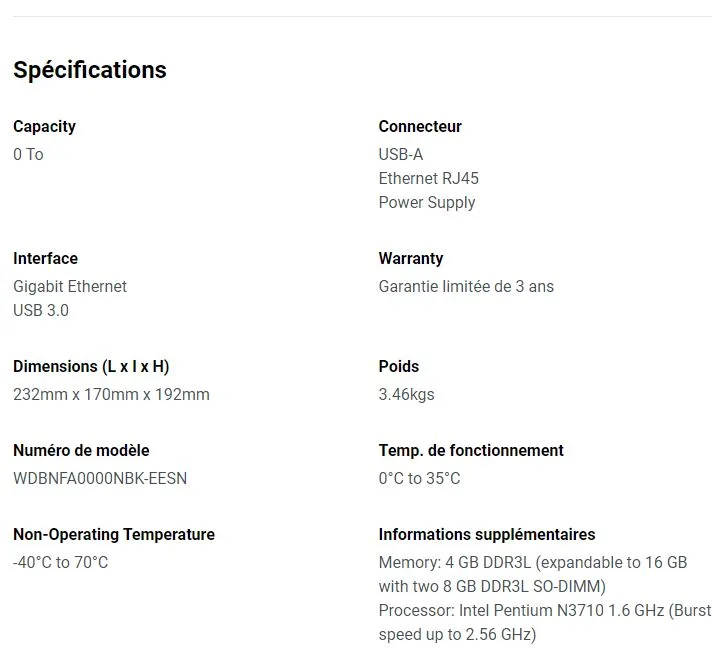Click the Dimensions (L x l x H) label

(91, 367)
